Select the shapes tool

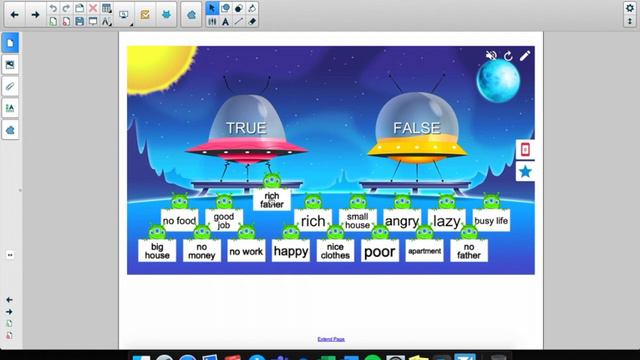(225, 8)
